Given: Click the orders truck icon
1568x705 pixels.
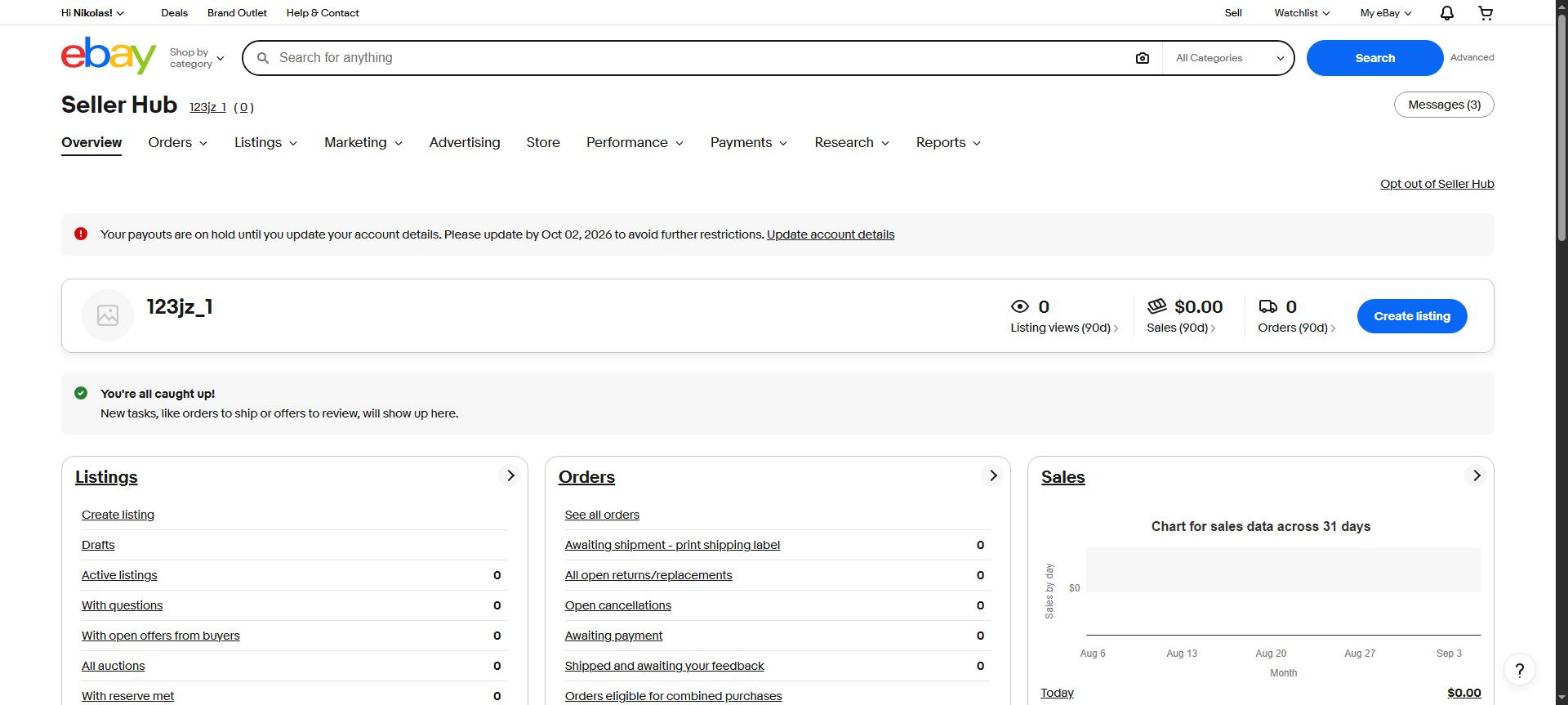Looking at the screenshot, I should pos(1268,307).
